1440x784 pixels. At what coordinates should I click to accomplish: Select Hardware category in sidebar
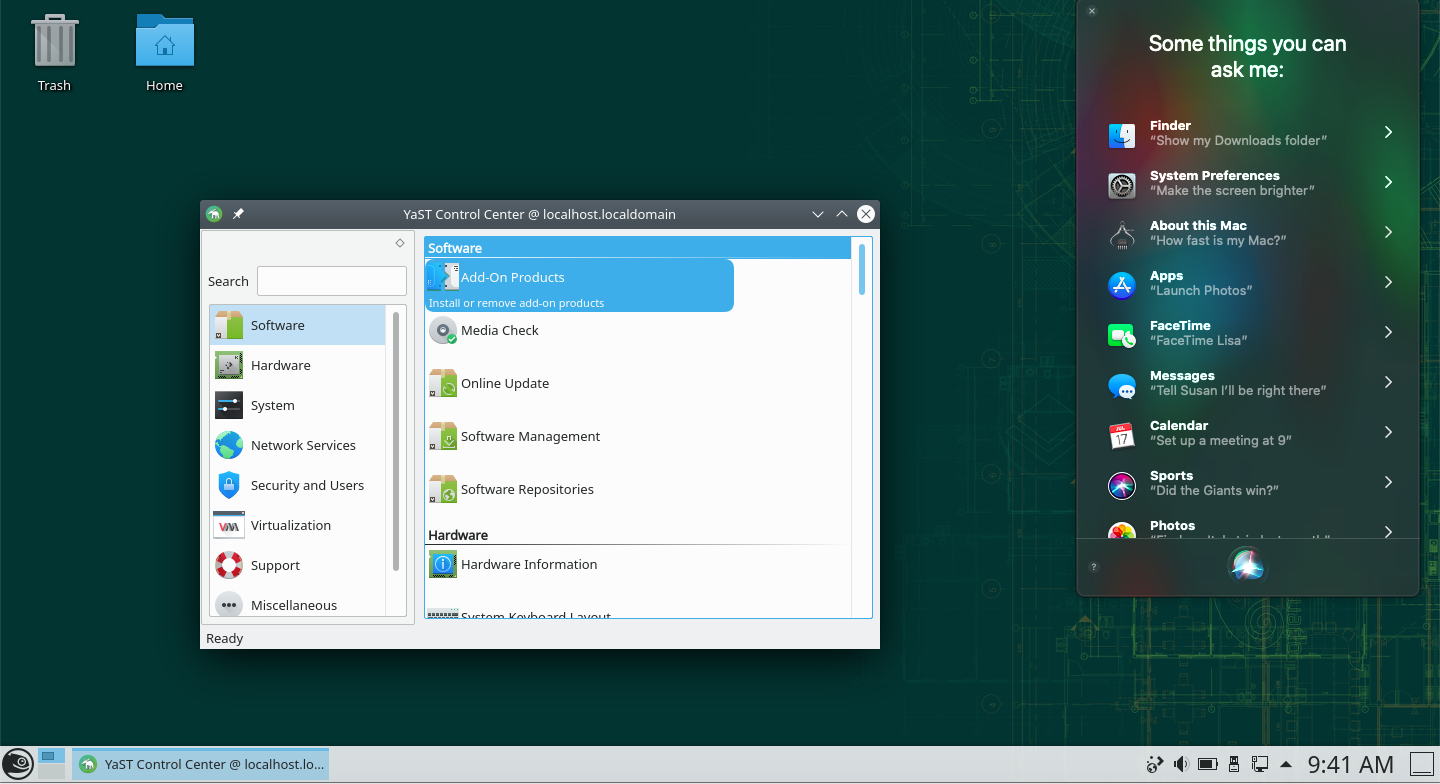[x=280, y=366]
